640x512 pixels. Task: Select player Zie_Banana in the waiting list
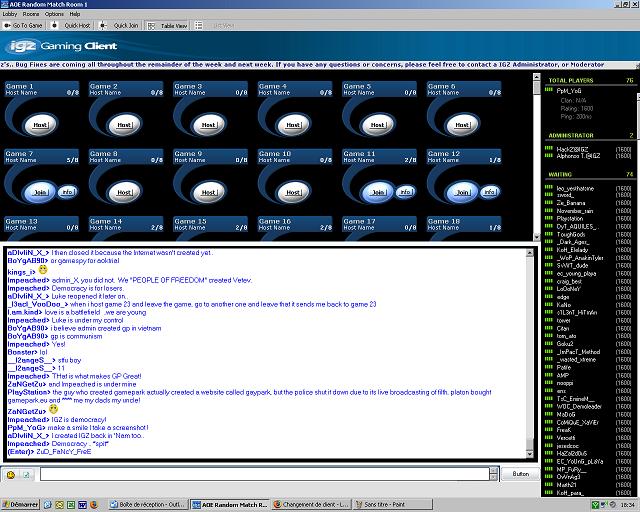[571, 202]
